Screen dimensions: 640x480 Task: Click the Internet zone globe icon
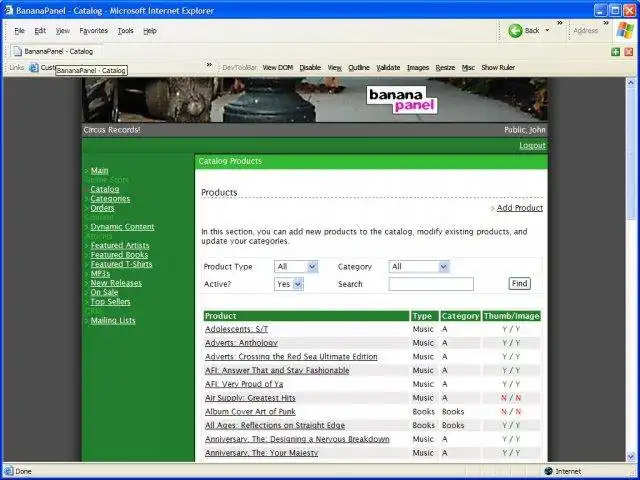pyautogui.click(x=549, y=471)
